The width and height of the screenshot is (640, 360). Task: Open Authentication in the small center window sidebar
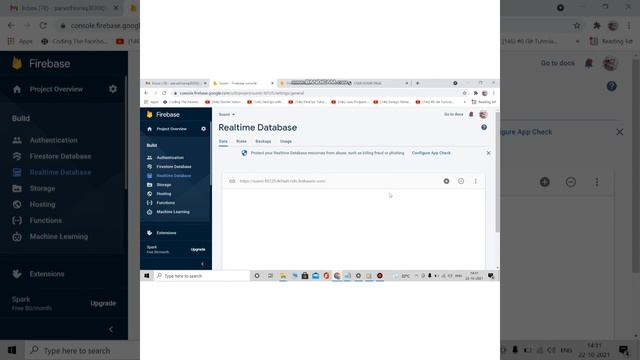170,158
